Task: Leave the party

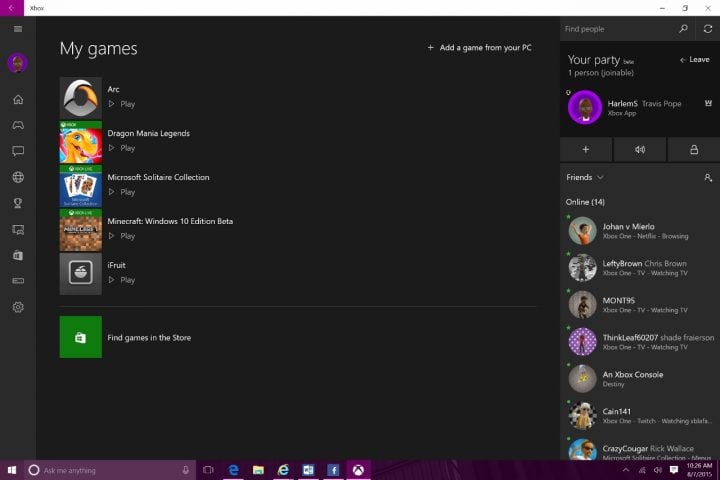Action: [x=695, y=60]
